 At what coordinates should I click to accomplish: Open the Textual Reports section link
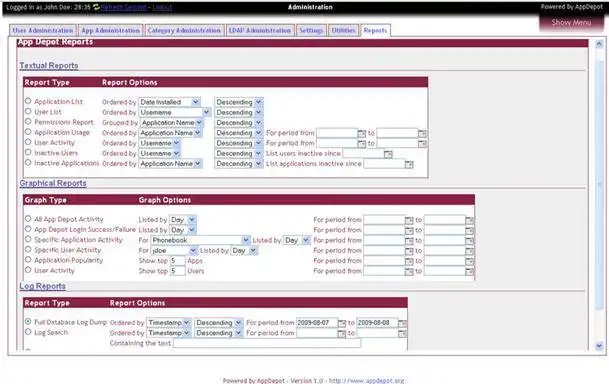tap(49, 66)
